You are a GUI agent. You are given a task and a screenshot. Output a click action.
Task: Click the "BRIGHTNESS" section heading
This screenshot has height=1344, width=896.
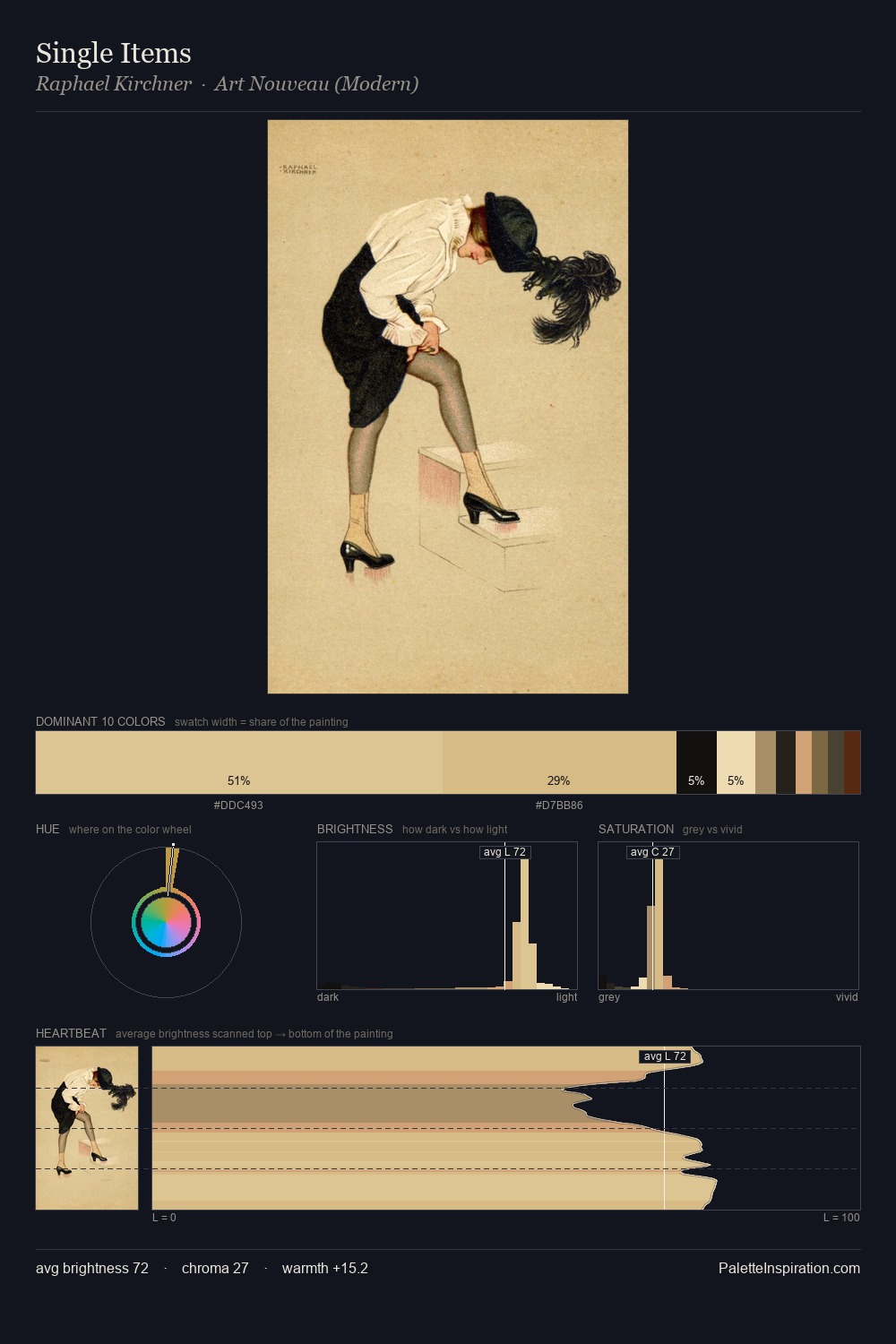tap(355, 829)
